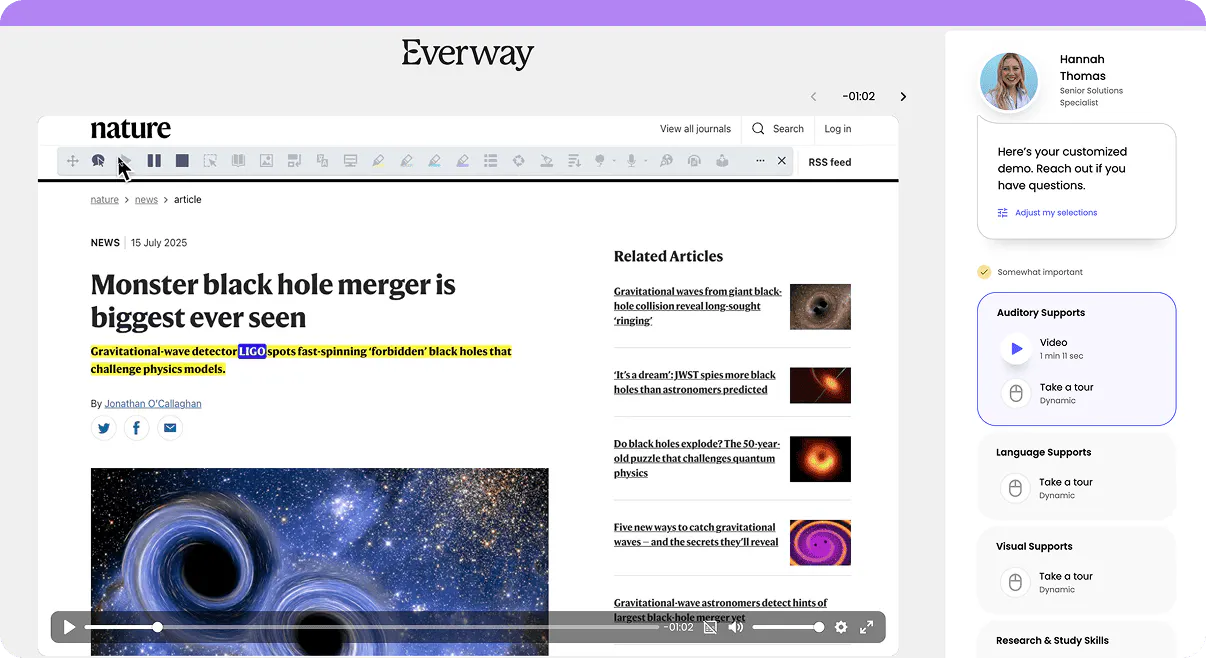Click the clear highlights eraser icon
This screenshot has height=658, width=1206.
coord(546,161)
